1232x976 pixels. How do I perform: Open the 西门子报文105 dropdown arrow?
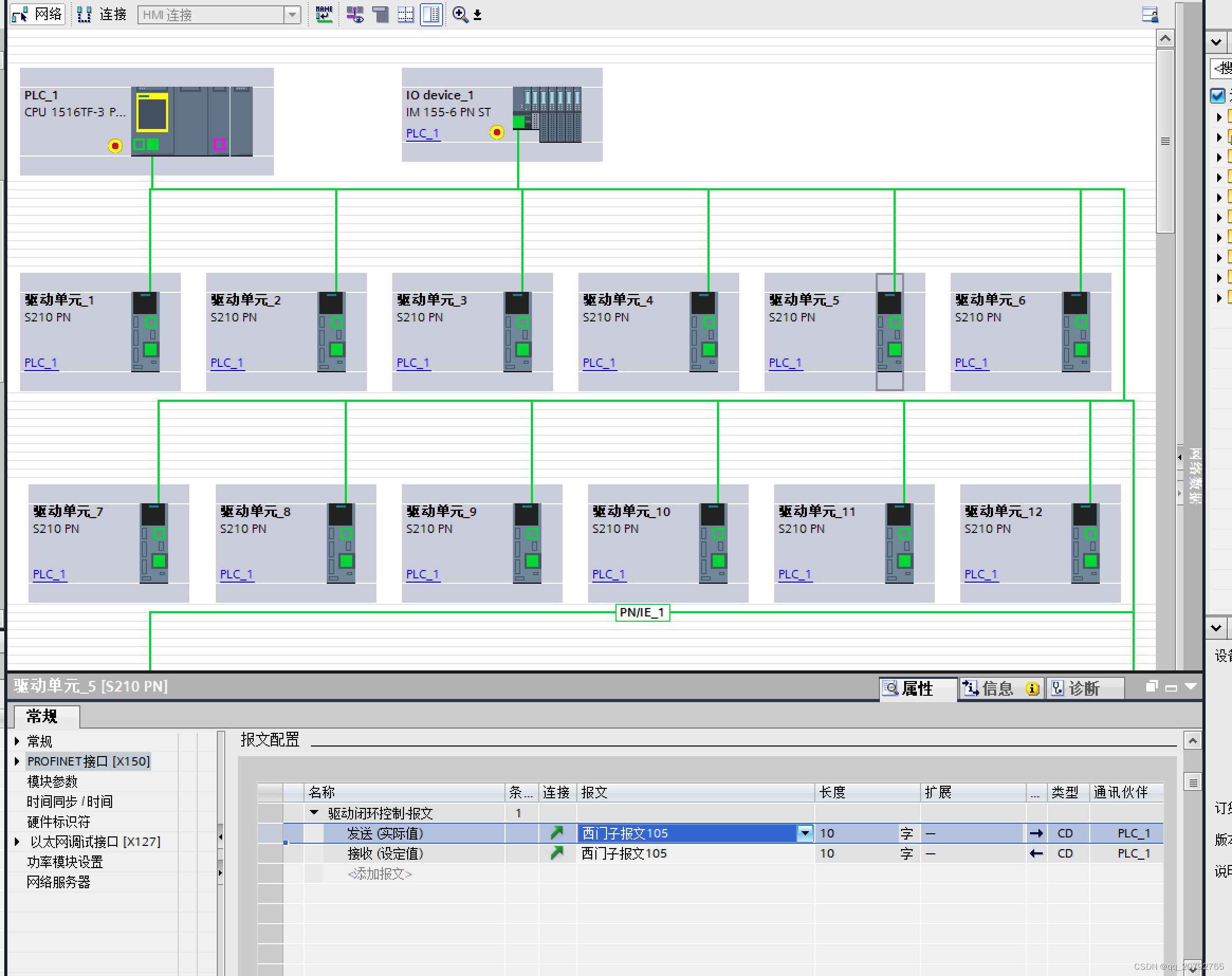(x=805, y=833)
